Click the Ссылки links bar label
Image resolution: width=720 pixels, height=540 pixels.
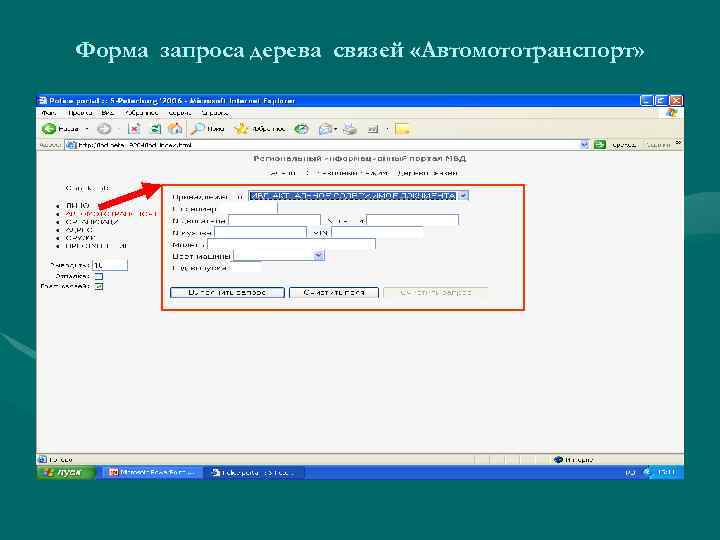coord(658,145)
